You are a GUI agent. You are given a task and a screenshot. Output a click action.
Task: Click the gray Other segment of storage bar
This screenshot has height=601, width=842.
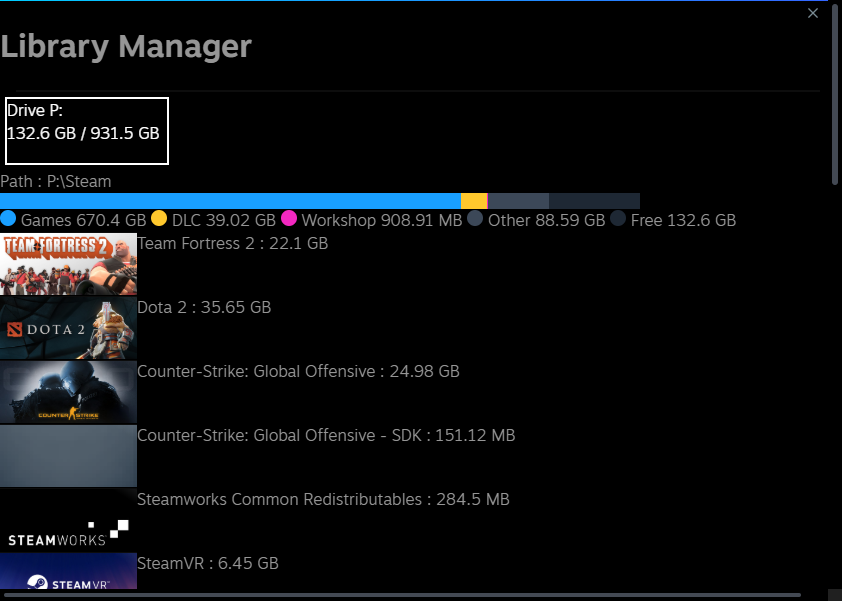pos(518,201)
